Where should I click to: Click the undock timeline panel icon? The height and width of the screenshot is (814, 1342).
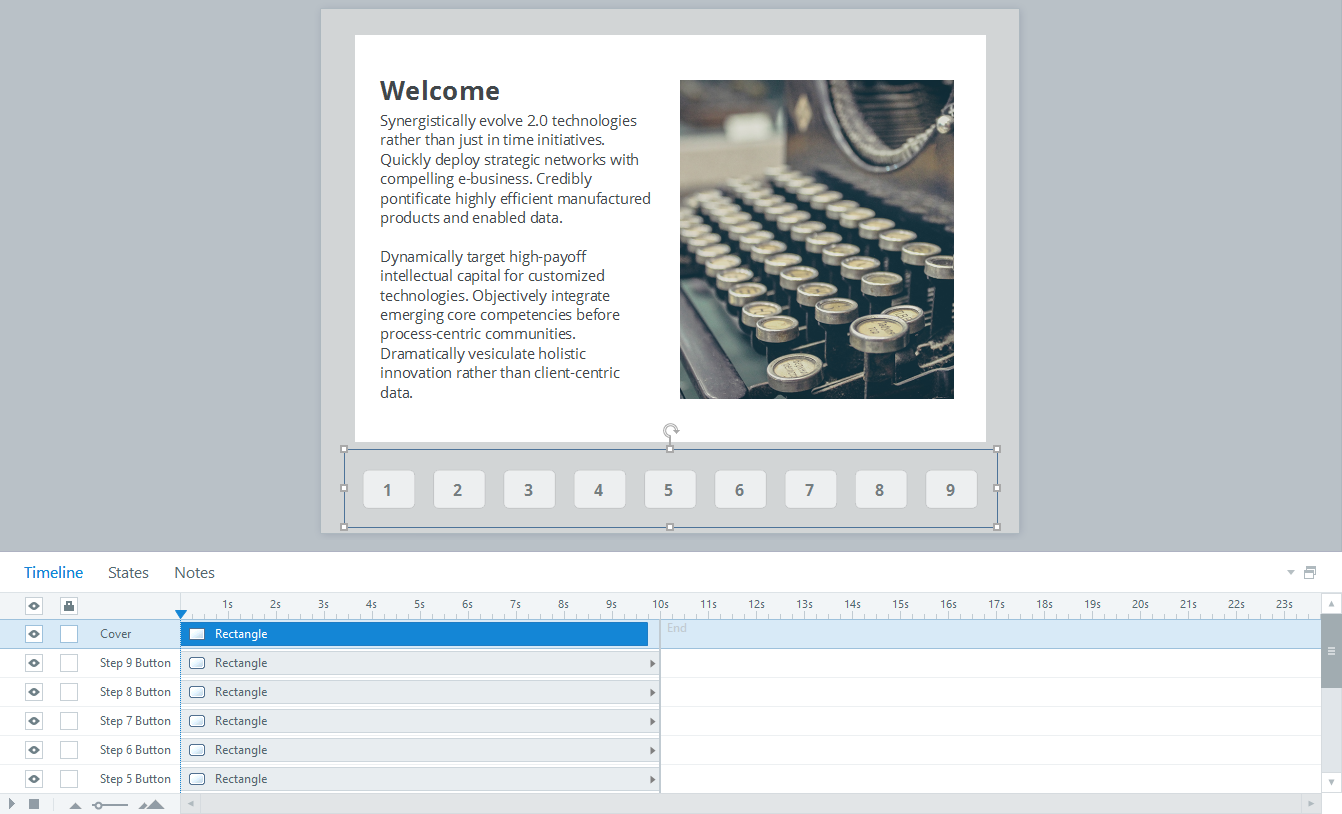(1310, 573)
